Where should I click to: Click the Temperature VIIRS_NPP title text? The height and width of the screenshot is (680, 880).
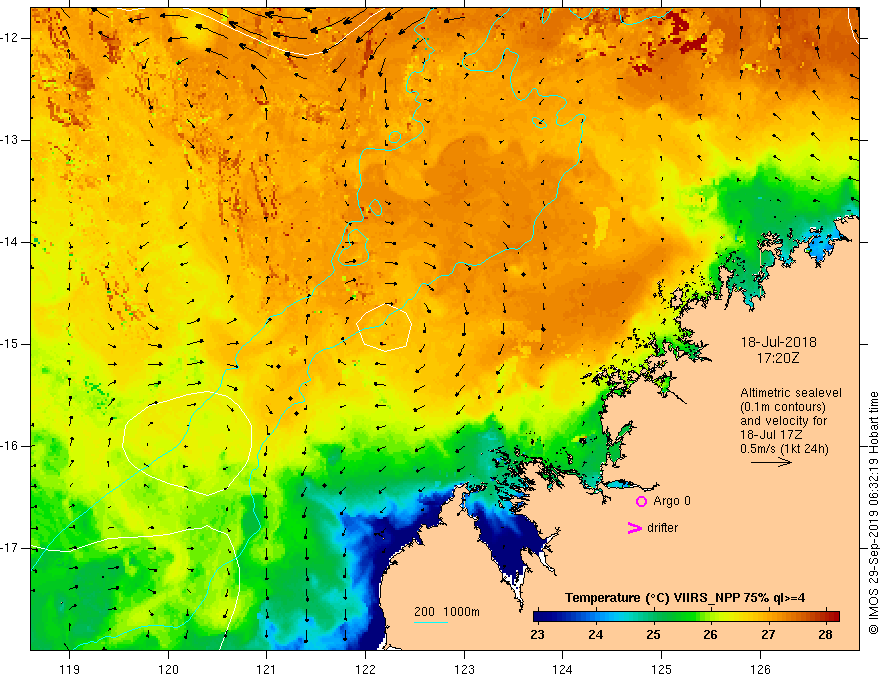coord(685,598)
